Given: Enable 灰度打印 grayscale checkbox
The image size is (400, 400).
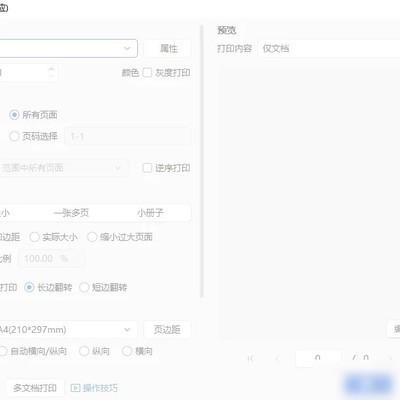Looking at the screenshot, I should click(147, 73).
